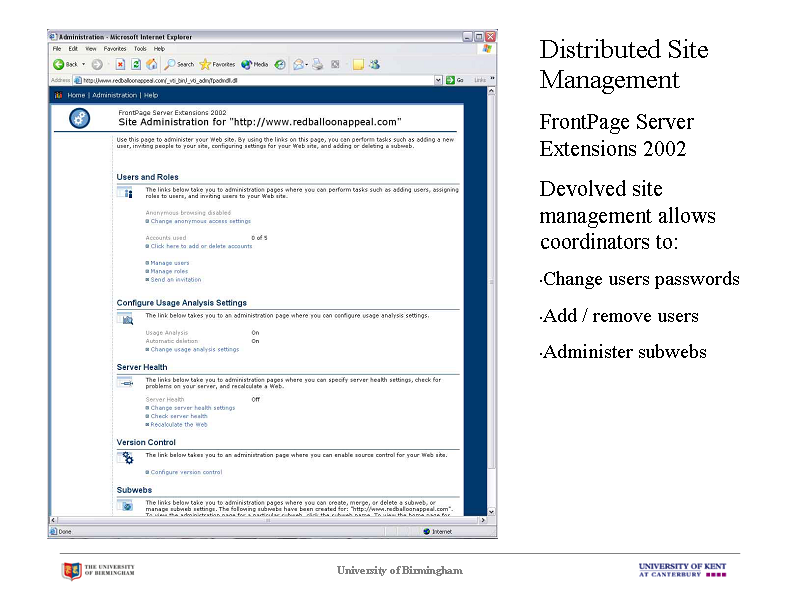Click the "Administer subwebs" slide bullet
The height and width of the screenshot is (600, 800).
click(625, 352)
